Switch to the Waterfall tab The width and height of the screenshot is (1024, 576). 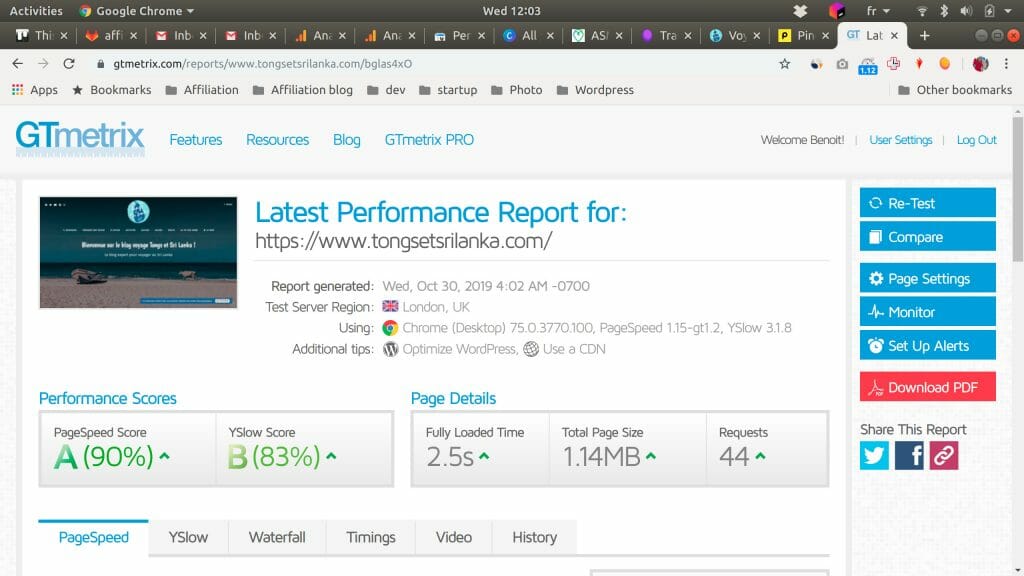(277, 537)
